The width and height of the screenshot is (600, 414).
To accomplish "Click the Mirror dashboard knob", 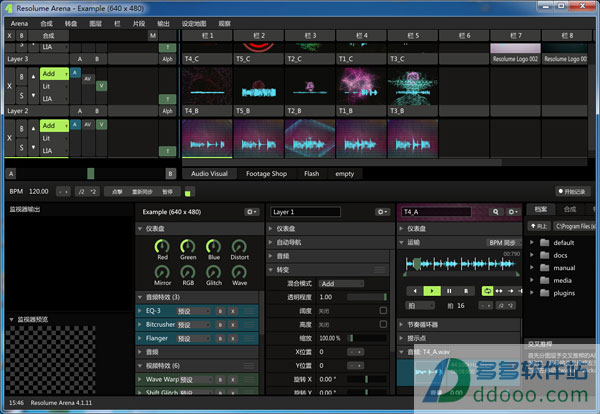I will coord(162,272).
